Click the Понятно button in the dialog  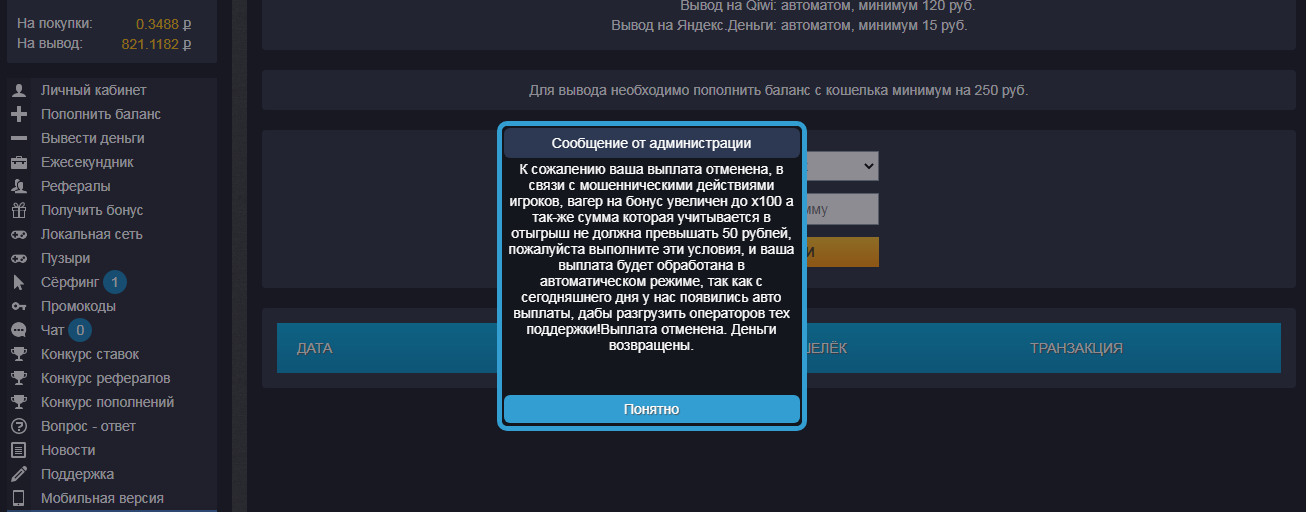[652, 409]
